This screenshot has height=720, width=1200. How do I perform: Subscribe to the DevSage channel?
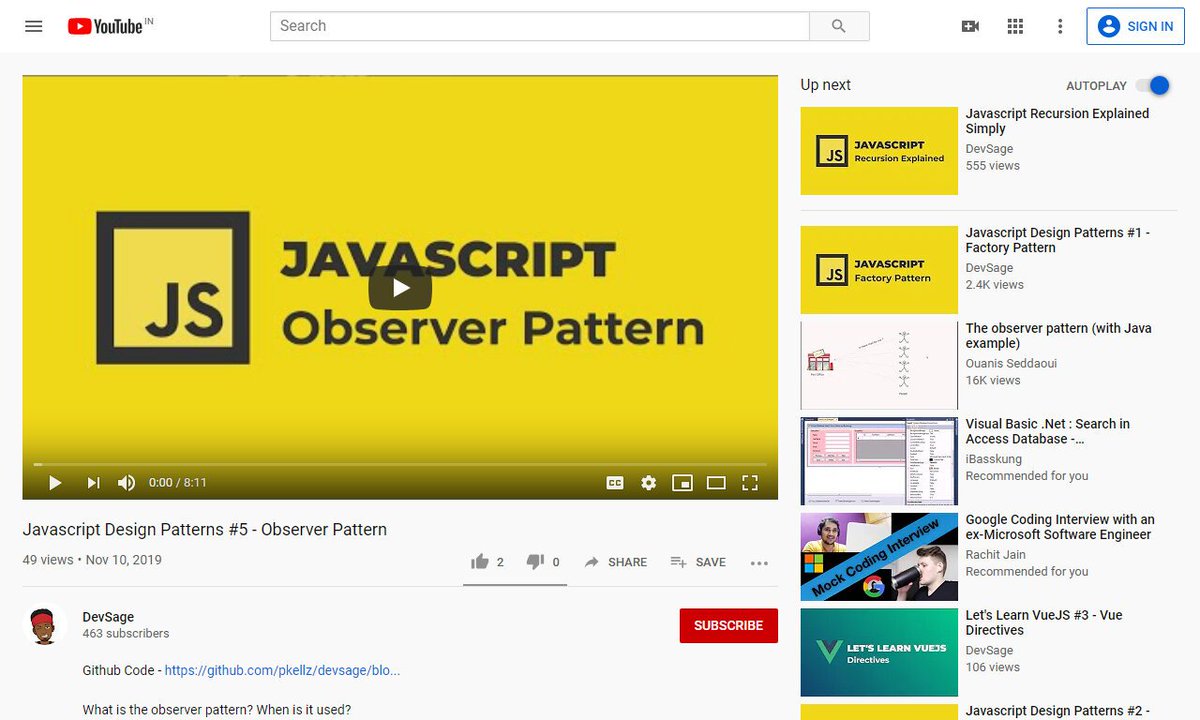click(728, 625)
